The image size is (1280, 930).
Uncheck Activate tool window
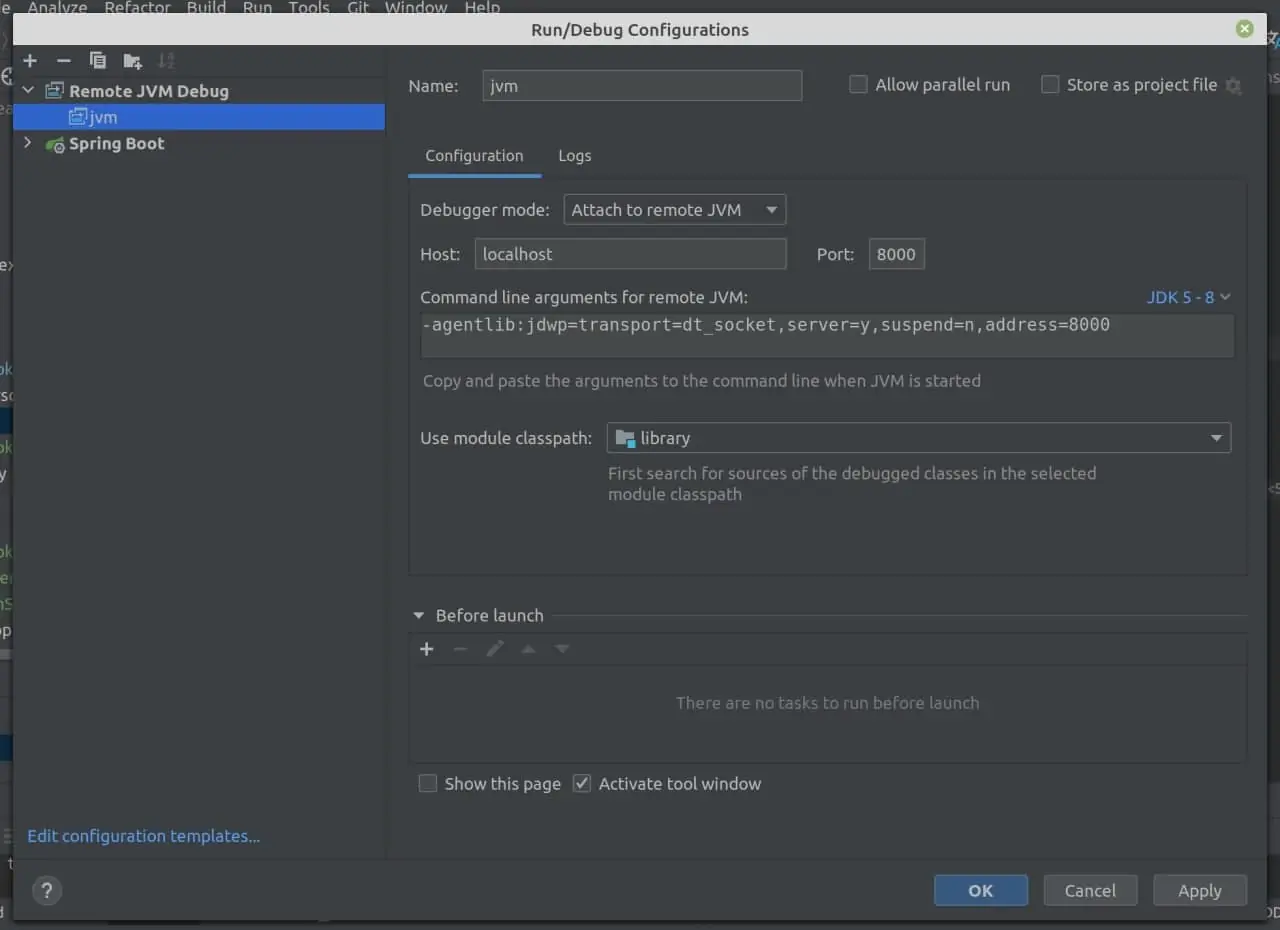tap(582, 784)
